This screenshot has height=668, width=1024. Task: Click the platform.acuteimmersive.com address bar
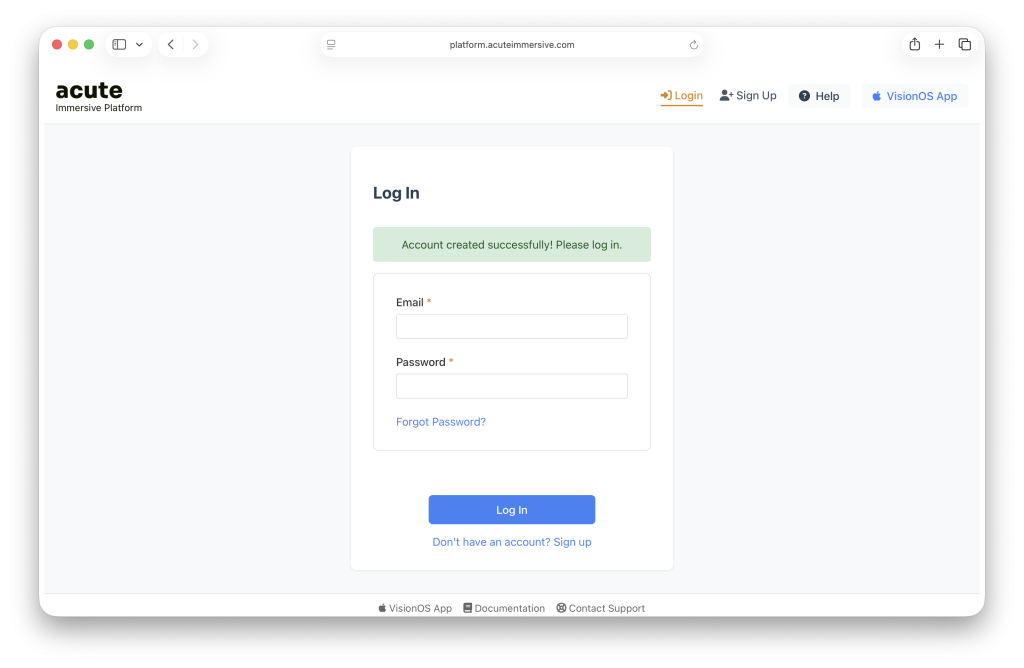point(512,45)
